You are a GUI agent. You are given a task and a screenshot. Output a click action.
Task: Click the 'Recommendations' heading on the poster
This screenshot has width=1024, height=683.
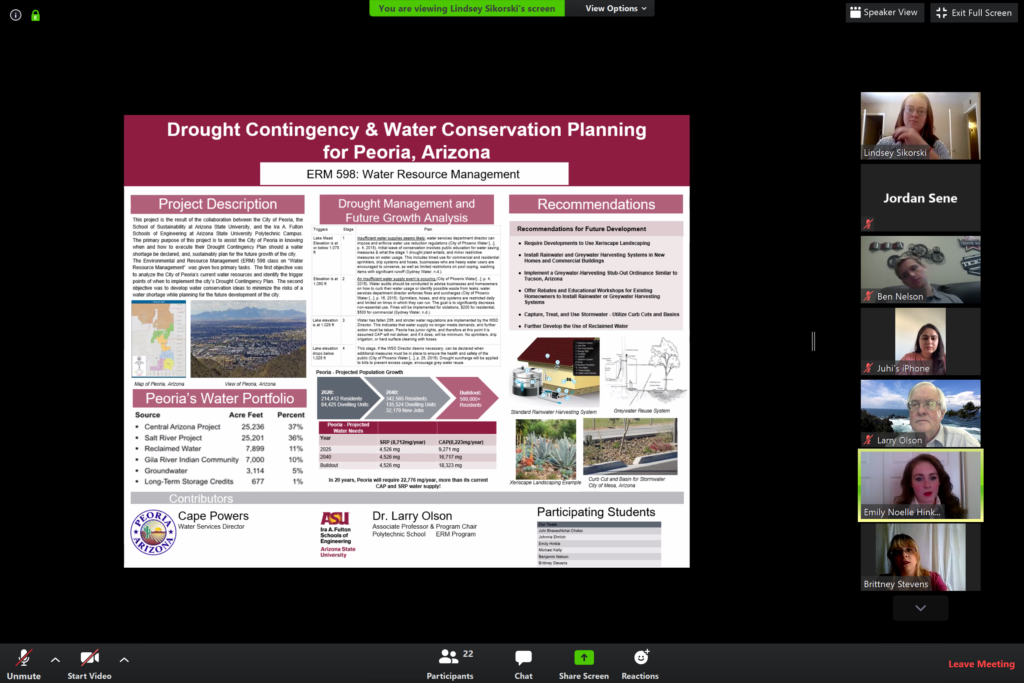coord(596,204)
